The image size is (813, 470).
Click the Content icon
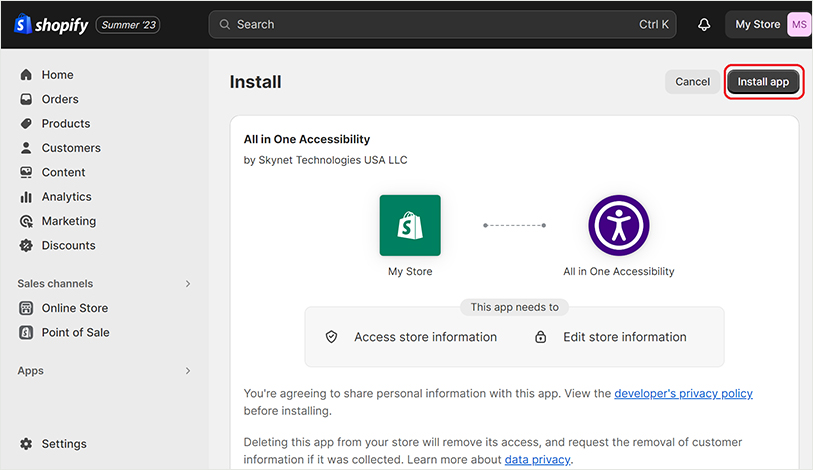tap(26, 172)
